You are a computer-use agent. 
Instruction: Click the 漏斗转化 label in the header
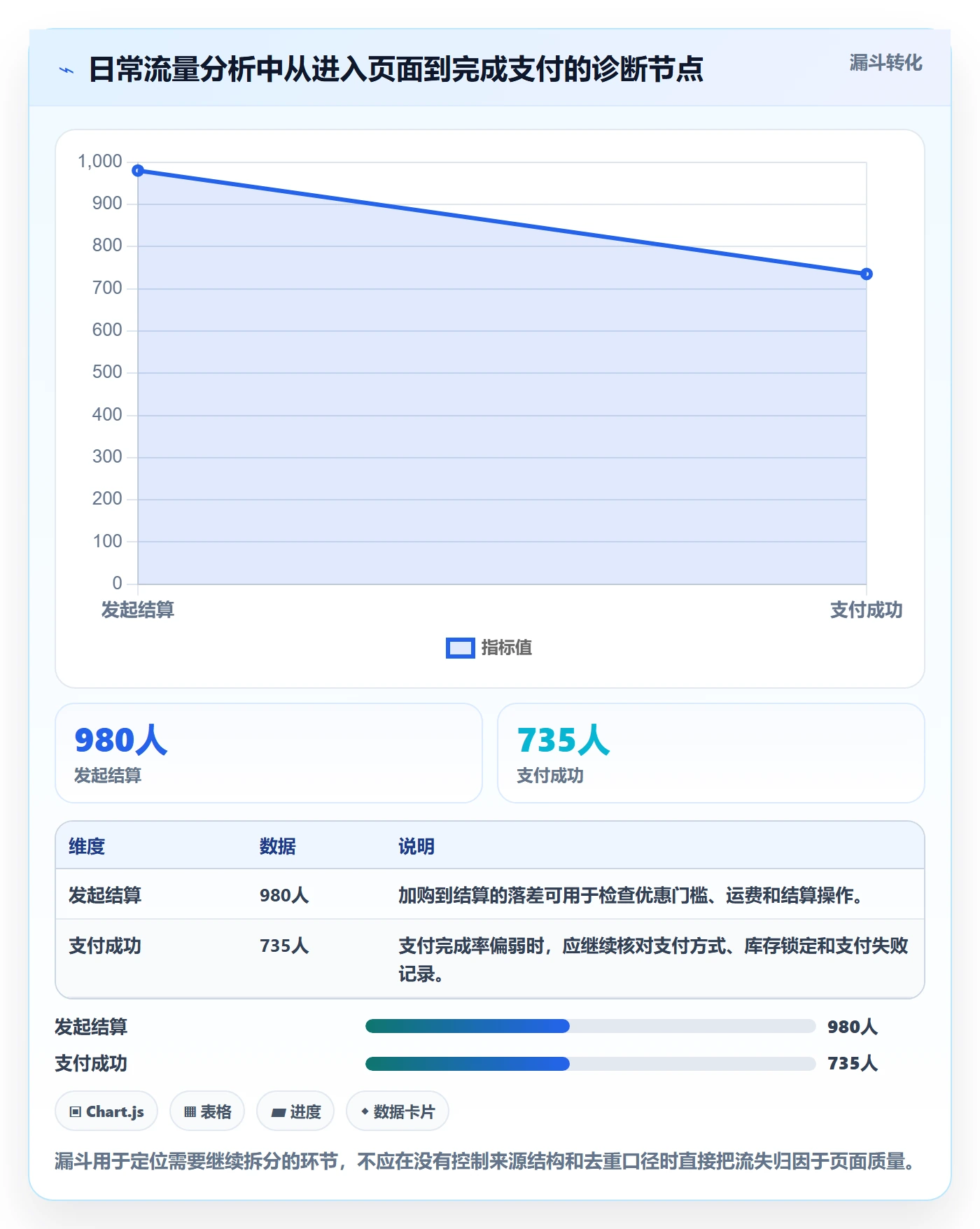click(885, 63)
